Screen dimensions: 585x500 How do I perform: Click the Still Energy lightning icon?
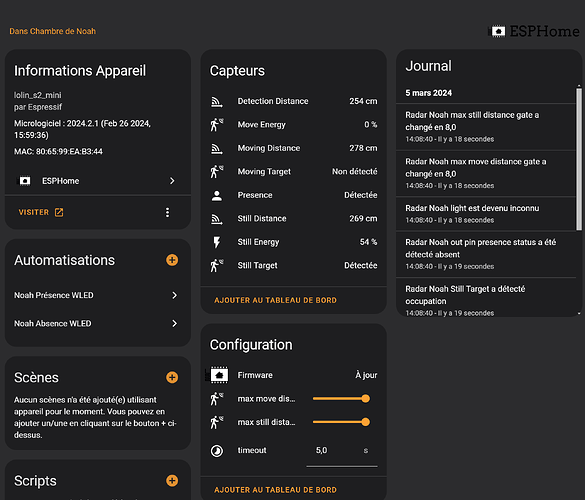[x=217, y=242]
